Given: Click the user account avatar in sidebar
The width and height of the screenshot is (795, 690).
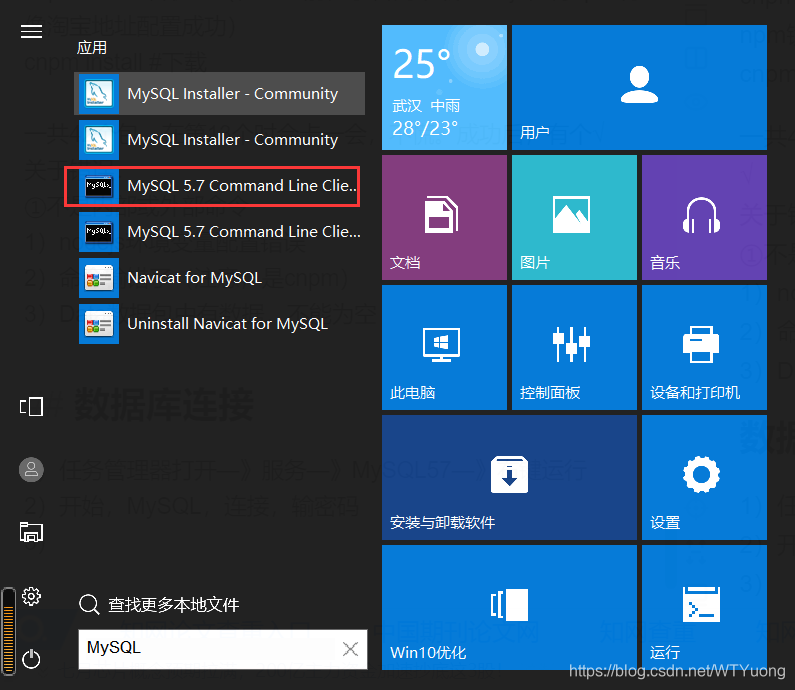Looking at the screenshot, I should tap(31, 469).
